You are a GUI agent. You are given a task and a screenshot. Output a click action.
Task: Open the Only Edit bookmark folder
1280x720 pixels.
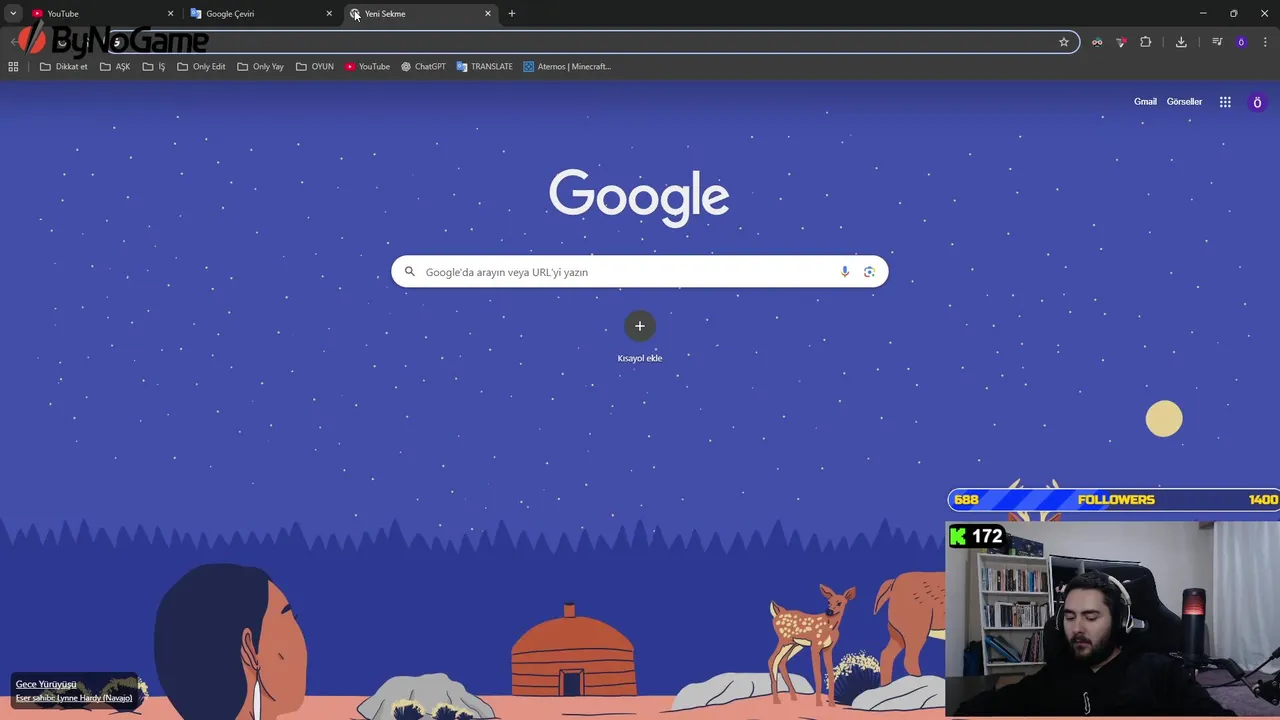[x=201, y=67]
